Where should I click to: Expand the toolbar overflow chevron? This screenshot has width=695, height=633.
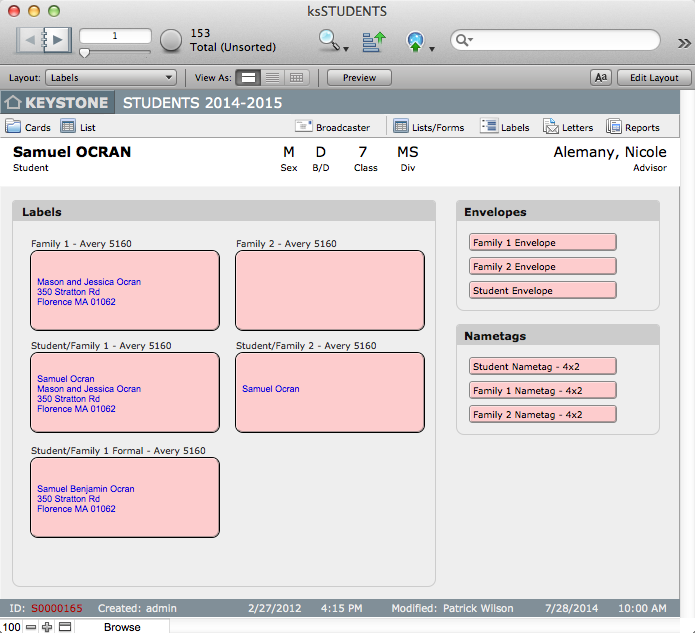[x=683, y=42]
